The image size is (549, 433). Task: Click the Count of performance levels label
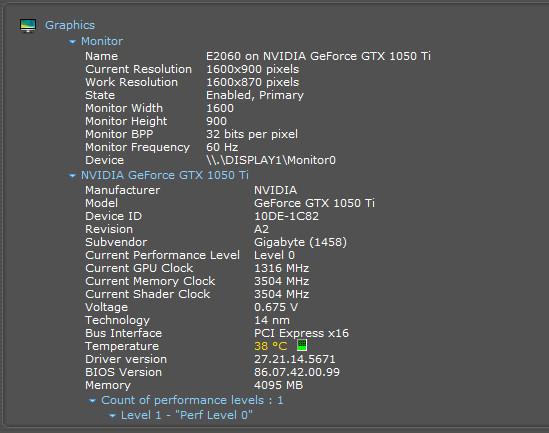click(x=192, y=400)
